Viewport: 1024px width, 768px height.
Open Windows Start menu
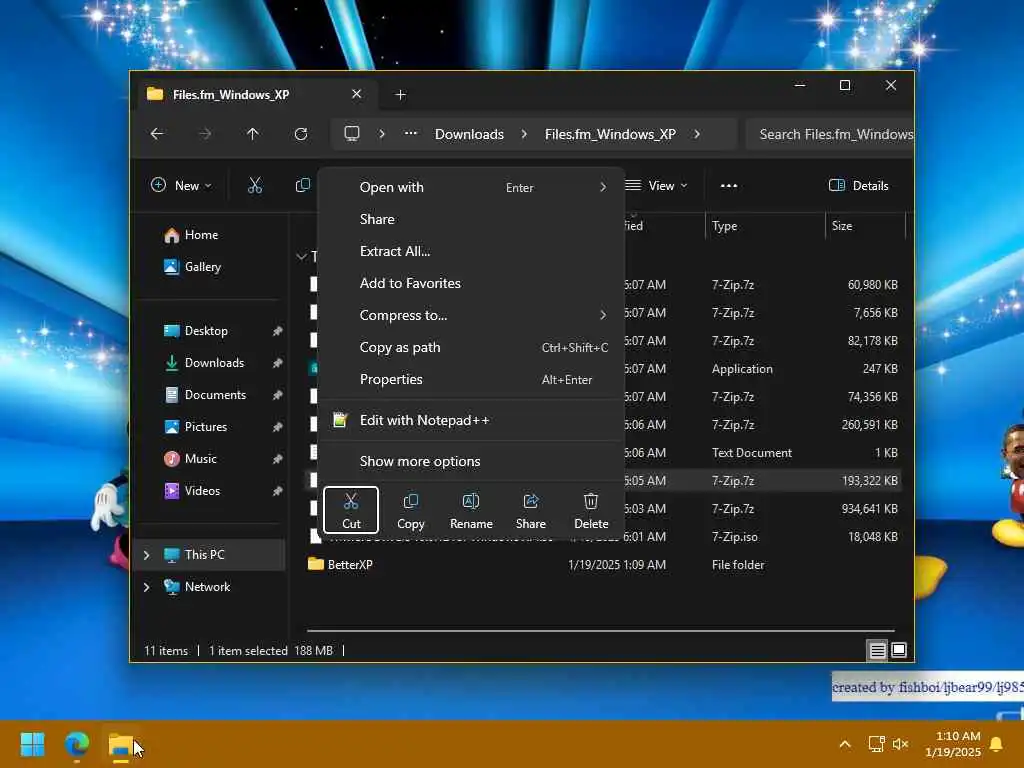33,744
